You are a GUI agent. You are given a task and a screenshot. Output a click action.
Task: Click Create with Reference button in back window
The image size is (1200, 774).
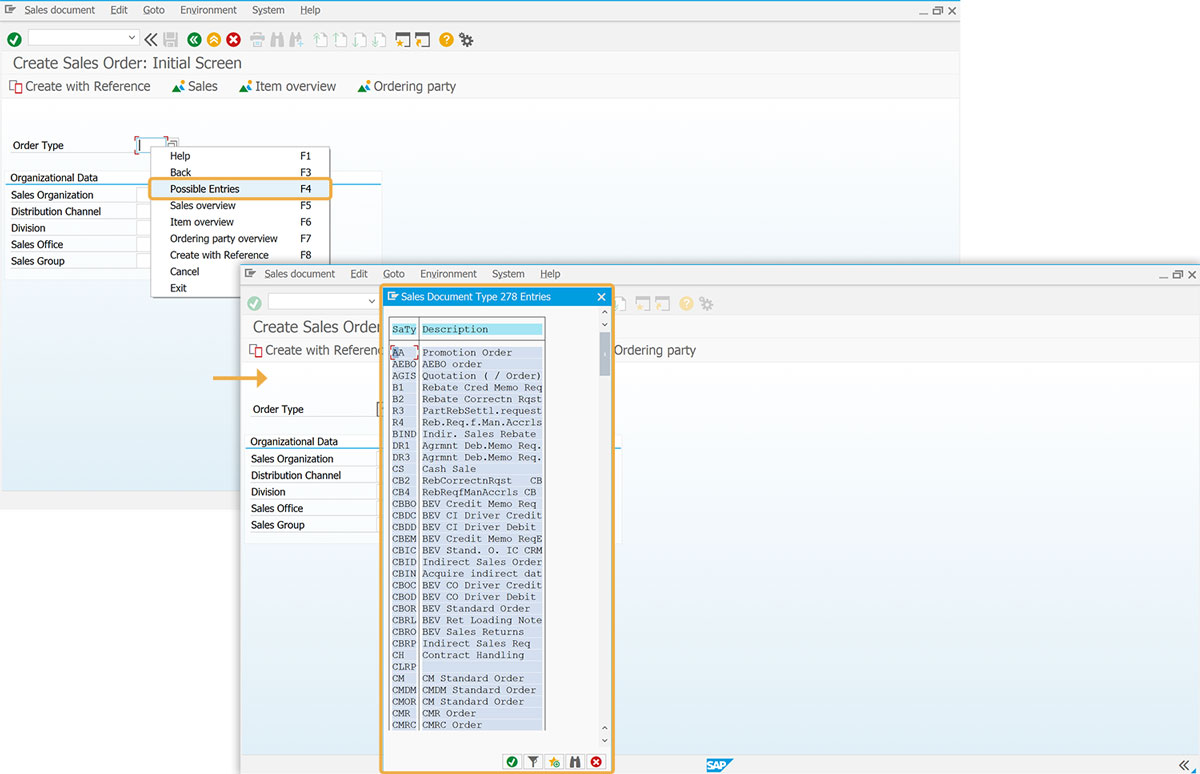tap(80, 86)
